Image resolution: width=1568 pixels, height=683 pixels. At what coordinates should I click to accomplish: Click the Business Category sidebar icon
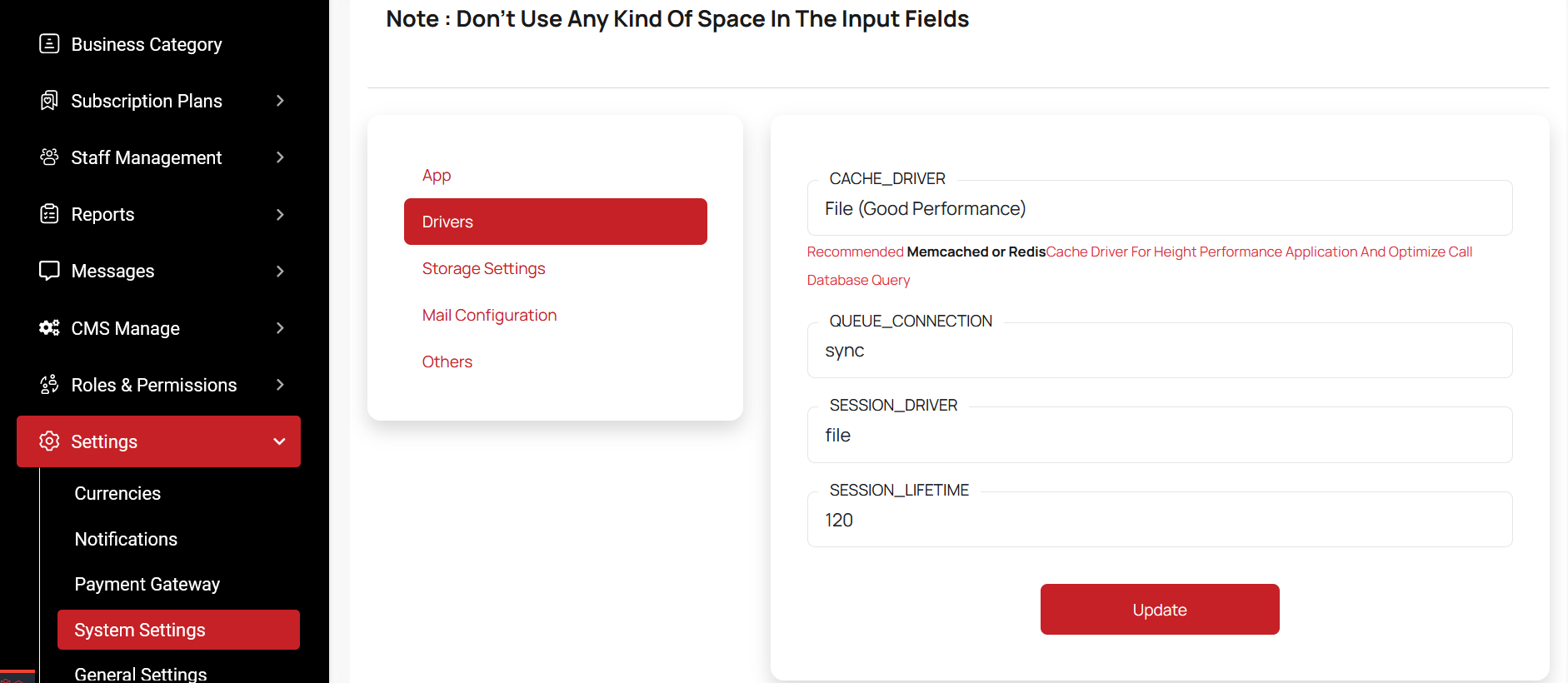click(49, 43)
